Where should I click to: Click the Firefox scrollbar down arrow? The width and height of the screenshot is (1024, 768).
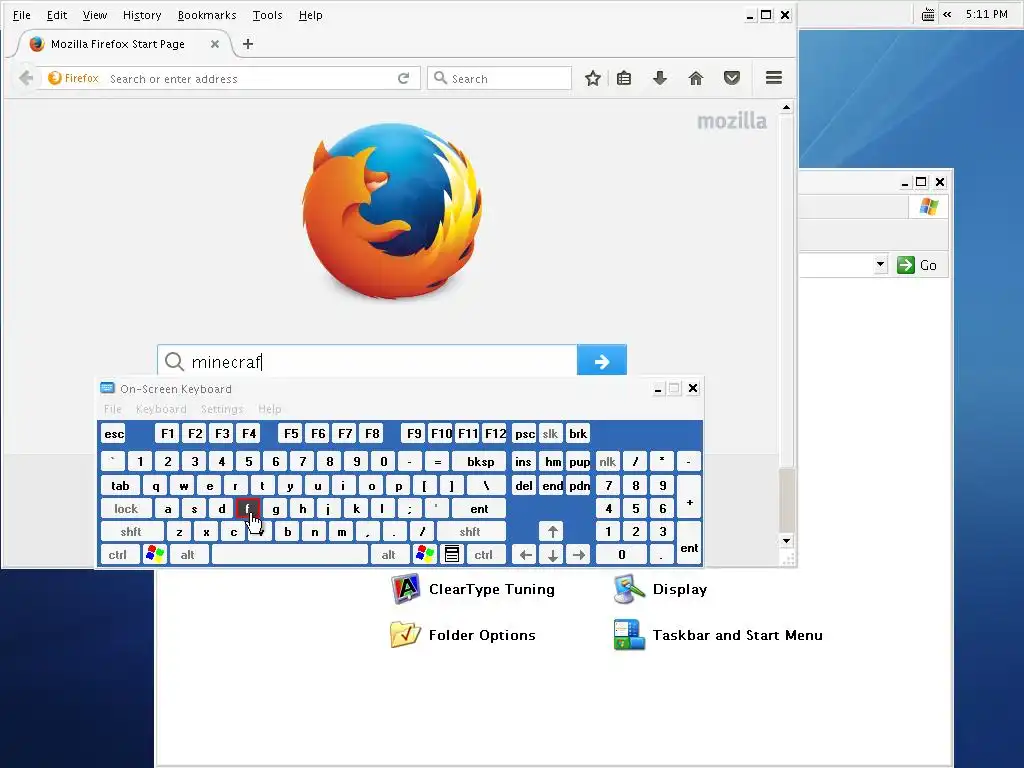coord(786,541)
